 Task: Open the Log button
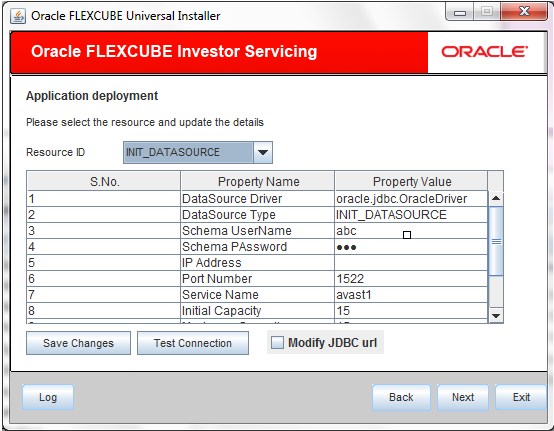point(48,397)
